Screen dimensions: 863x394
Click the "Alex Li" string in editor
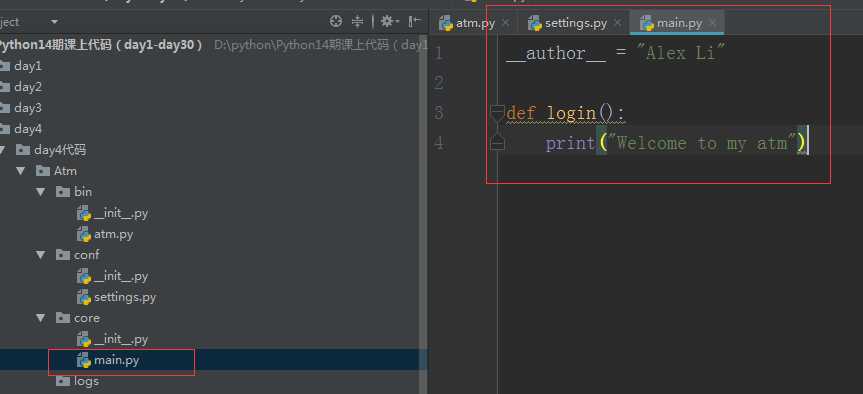tap(681, 53)
